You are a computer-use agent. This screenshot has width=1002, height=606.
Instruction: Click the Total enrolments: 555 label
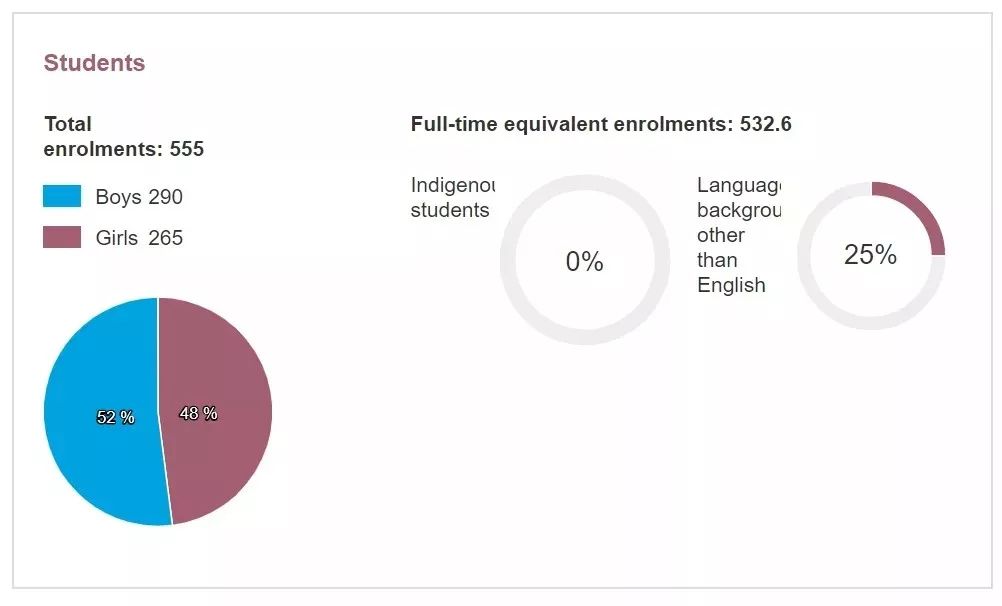[123, 136]
